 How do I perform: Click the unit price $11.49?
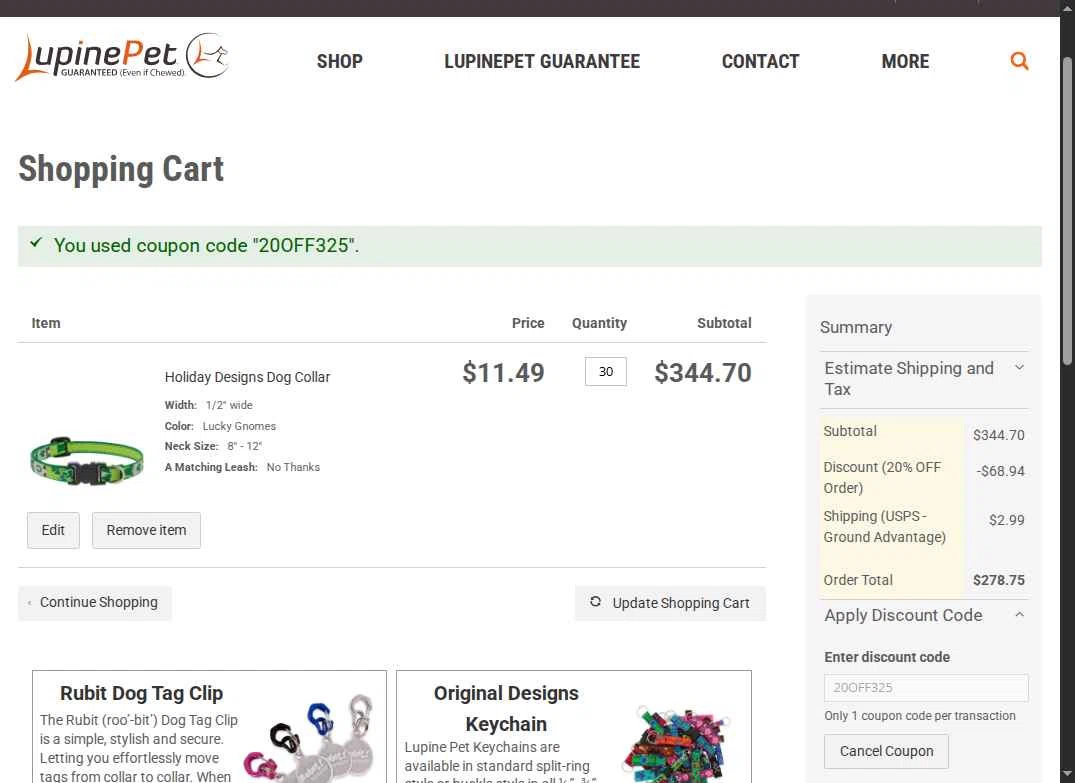coord(503,372)
